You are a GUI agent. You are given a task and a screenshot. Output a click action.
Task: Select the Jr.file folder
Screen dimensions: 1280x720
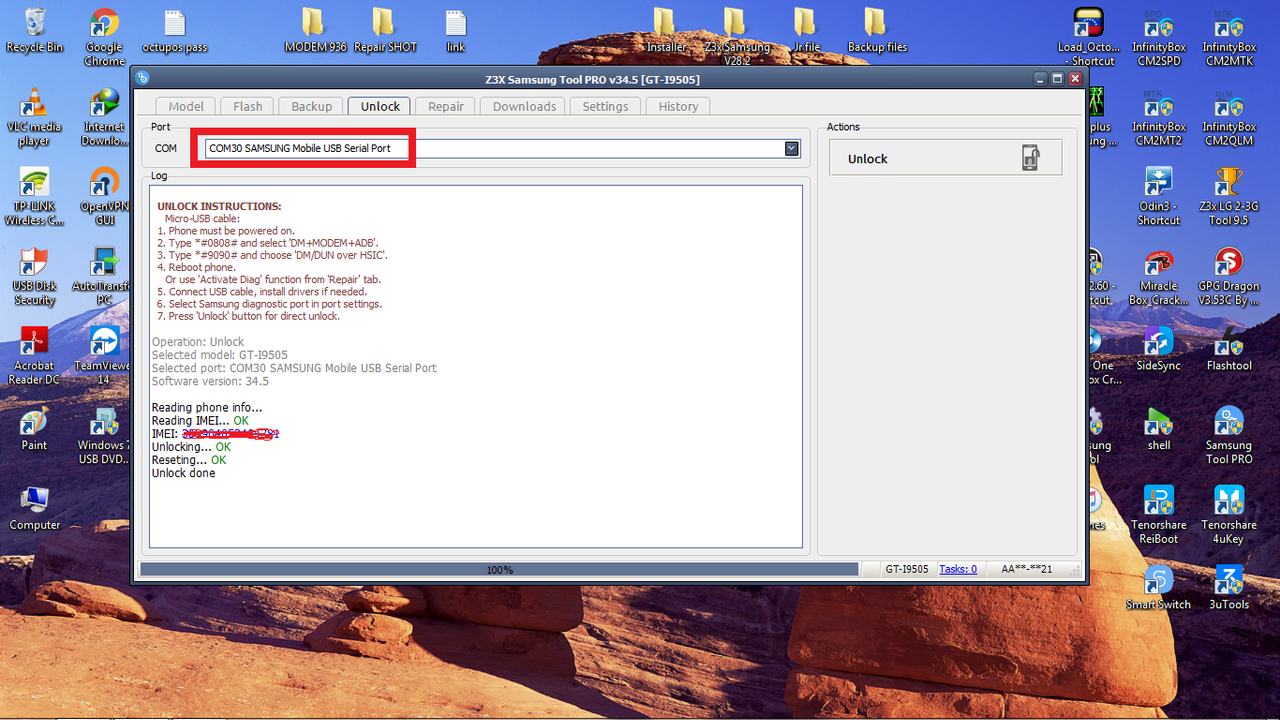[806, 30]
